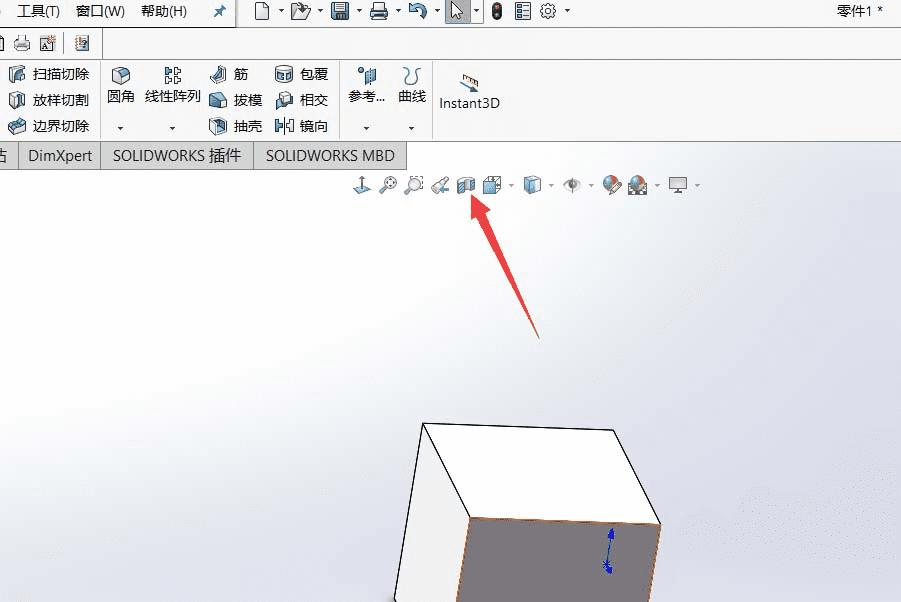Toggle the Section View icon
Screen dimensions: 901x602
tap(466, 185)
